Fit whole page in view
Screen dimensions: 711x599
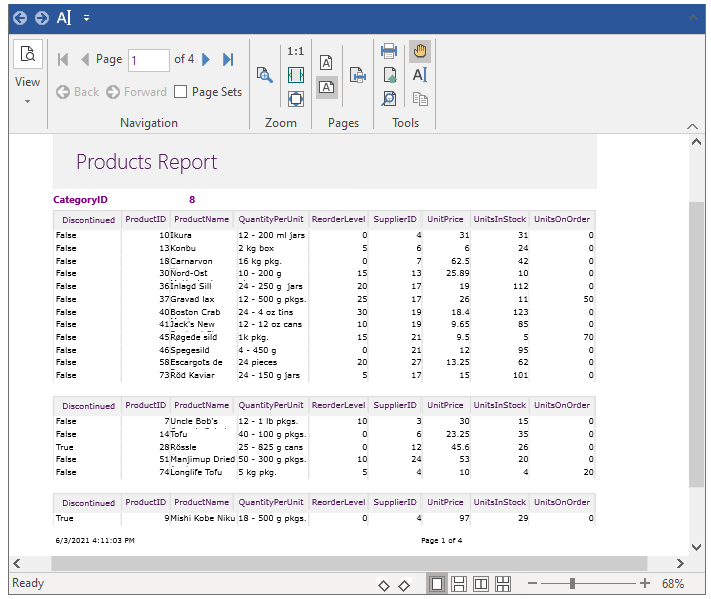[296, 98]
